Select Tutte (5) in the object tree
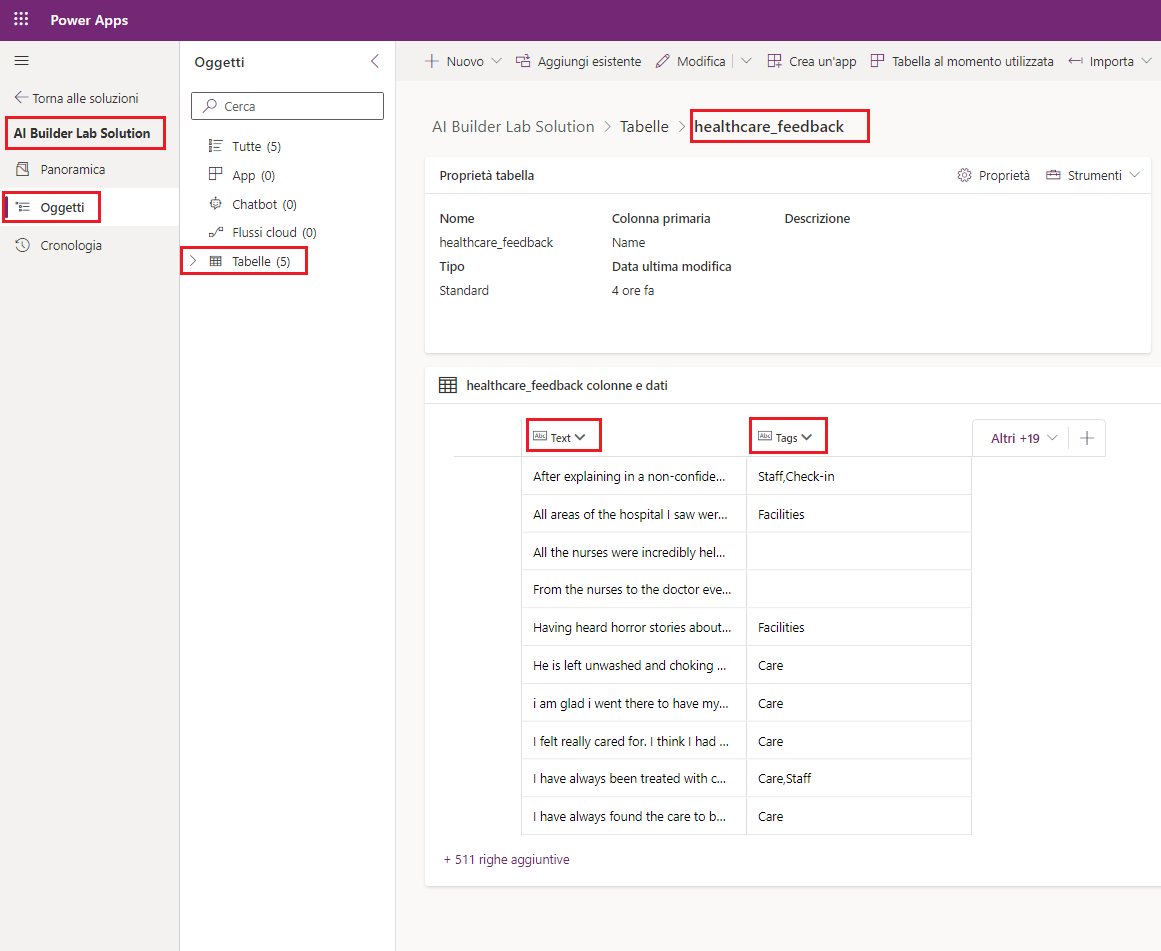This screenshot has width=1161, height=951. tap(256, 146)
